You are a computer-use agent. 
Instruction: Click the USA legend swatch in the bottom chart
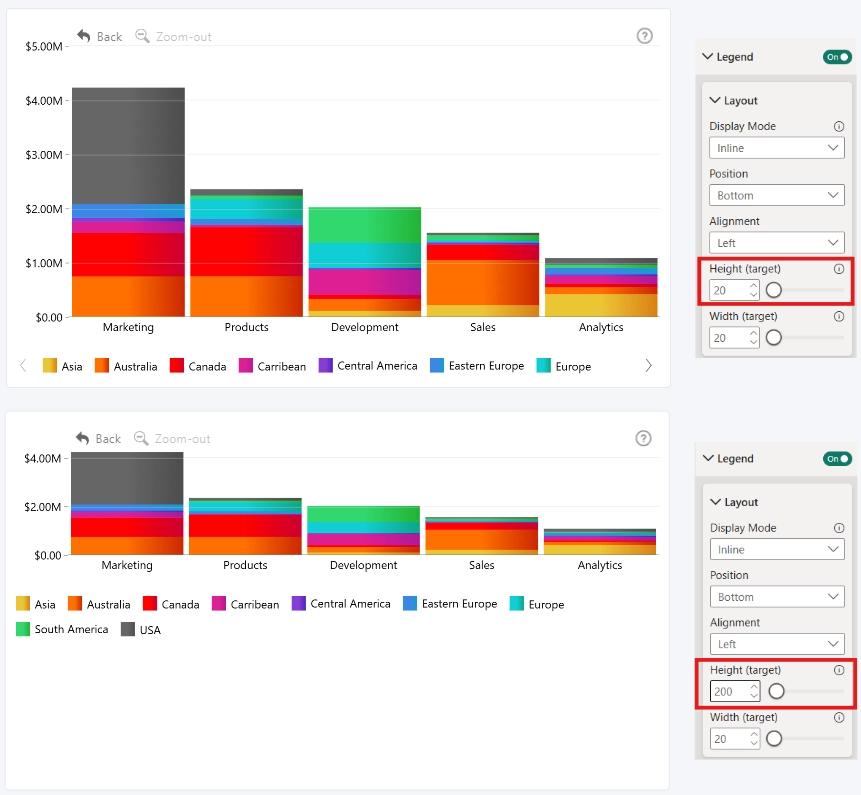128,629
